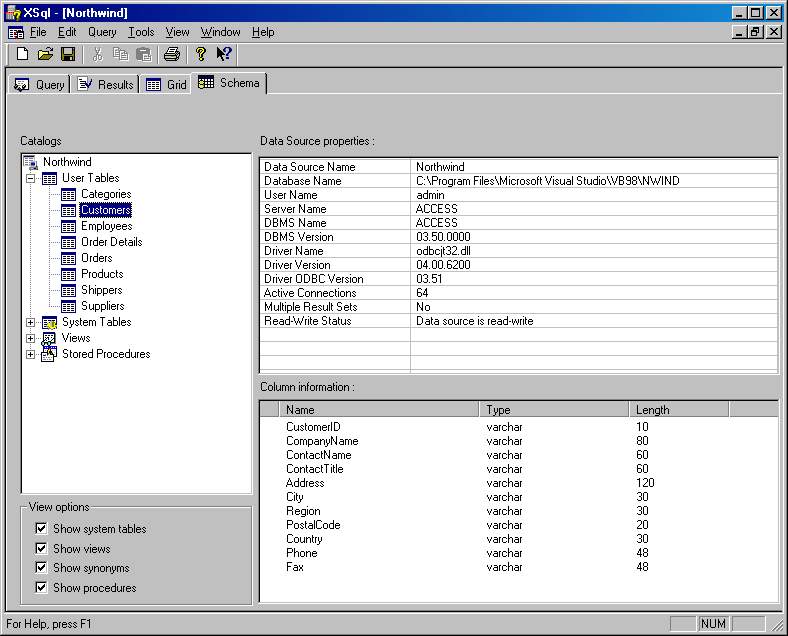Viewport: 788px width, 636px height.
Task: Open the Edit menu
Action: pos(67,32)
